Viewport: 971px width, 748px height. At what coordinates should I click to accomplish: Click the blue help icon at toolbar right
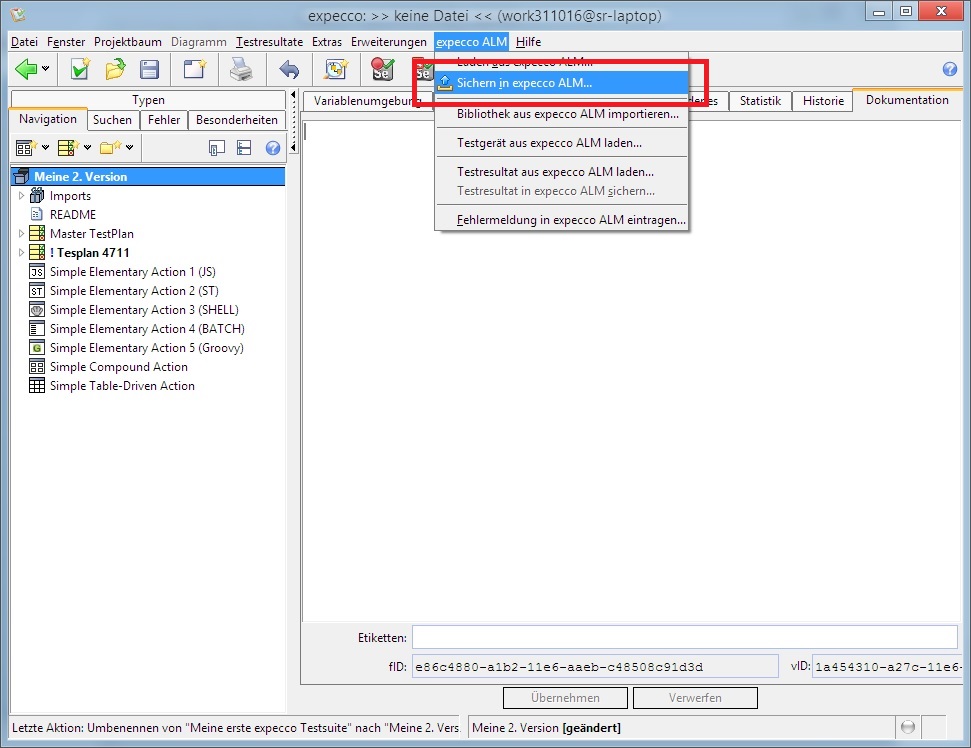[x=950, y=69]
